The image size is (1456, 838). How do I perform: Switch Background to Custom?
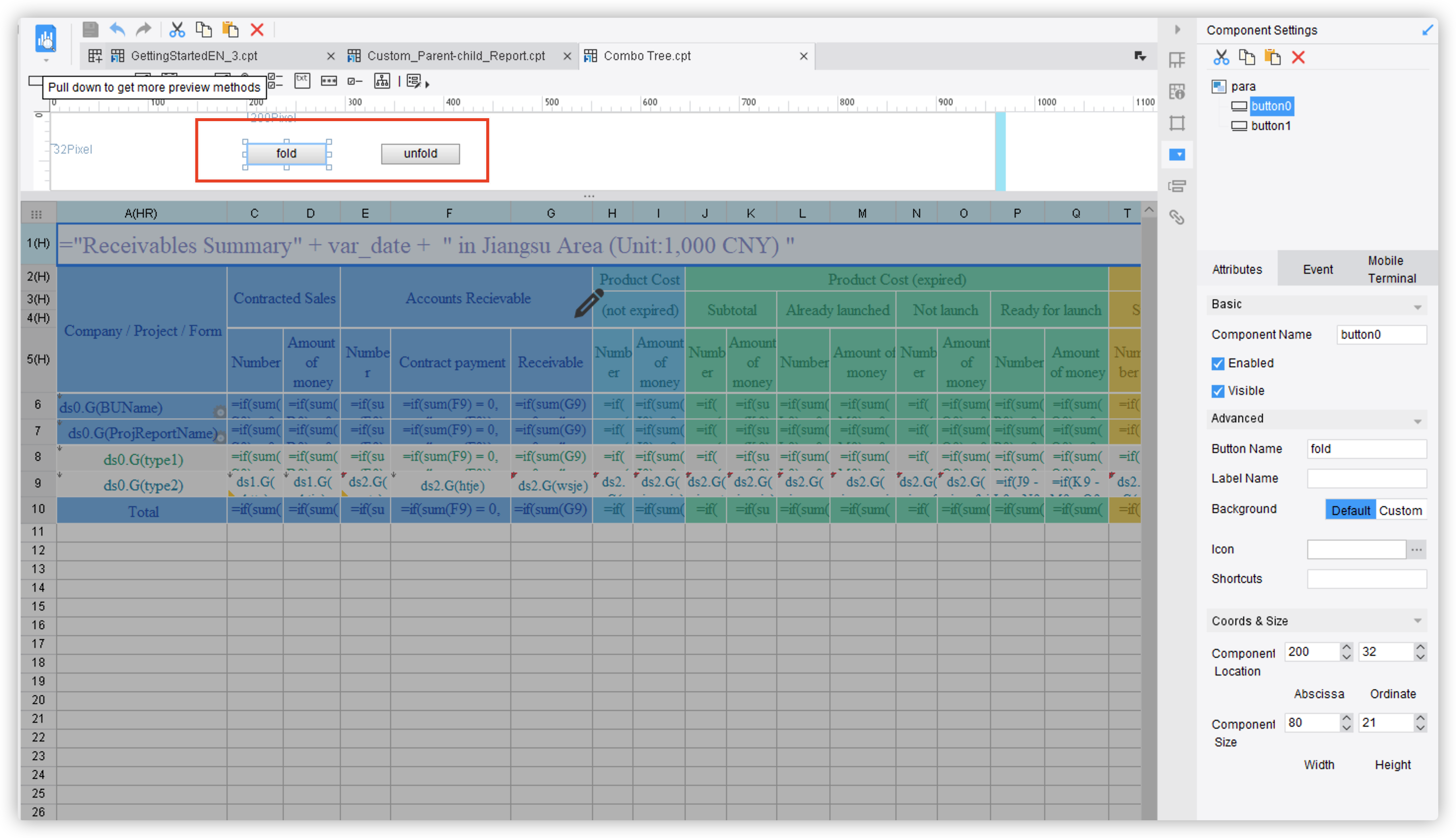point(1401,510)
